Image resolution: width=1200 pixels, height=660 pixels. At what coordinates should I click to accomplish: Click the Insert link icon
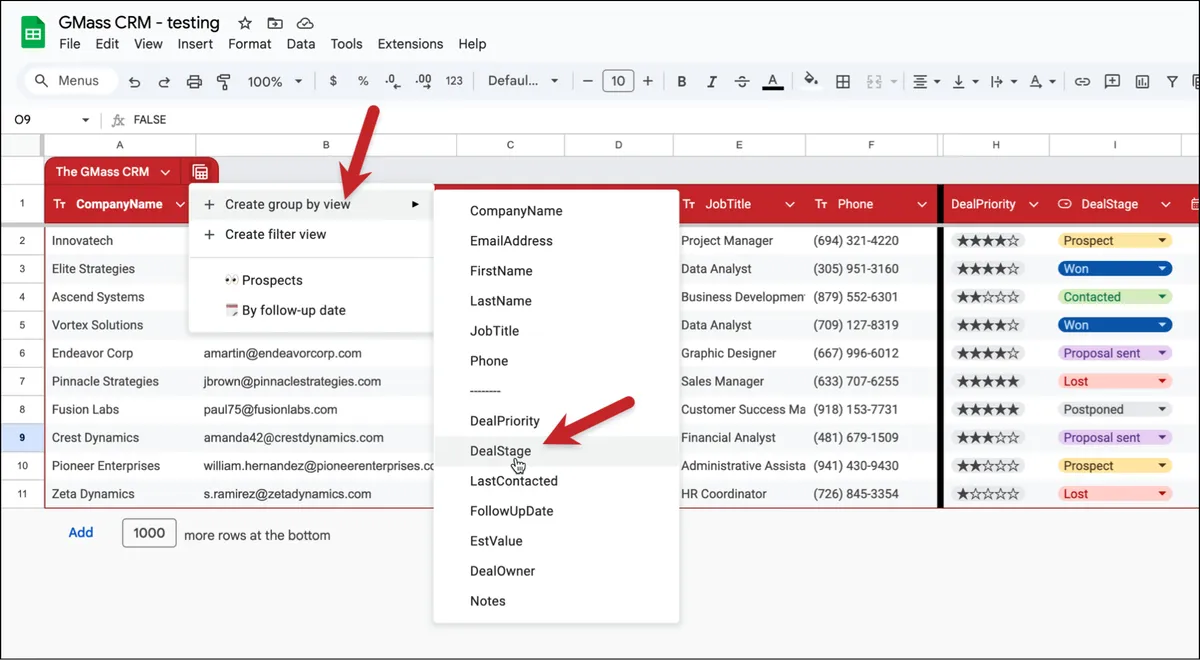click(1082, 82)
